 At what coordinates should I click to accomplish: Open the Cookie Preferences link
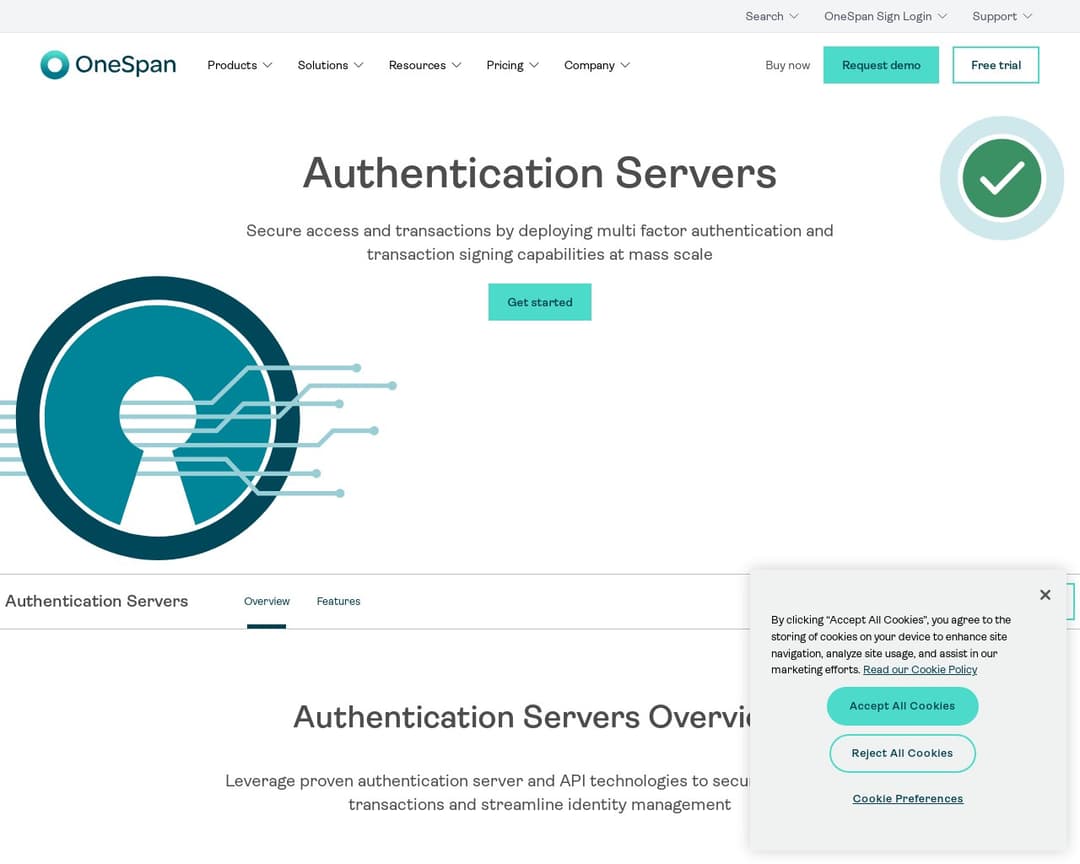[907, 798]
